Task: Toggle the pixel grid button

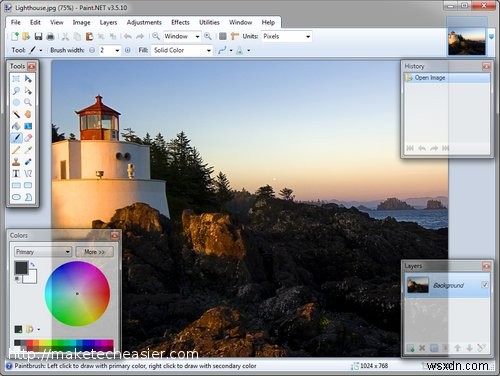Action: click(x=223, y=36)
